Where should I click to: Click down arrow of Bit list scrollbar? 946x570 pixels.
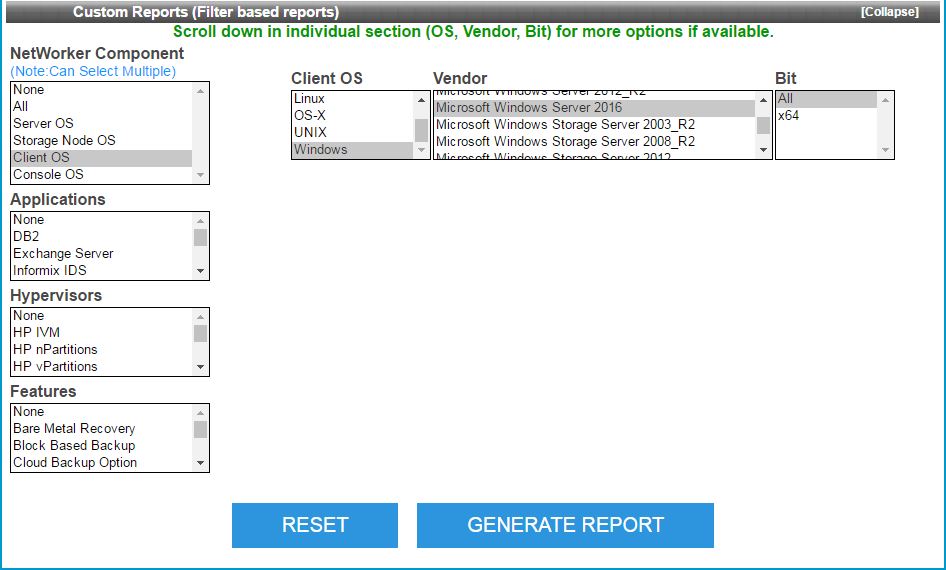[885, 150]
